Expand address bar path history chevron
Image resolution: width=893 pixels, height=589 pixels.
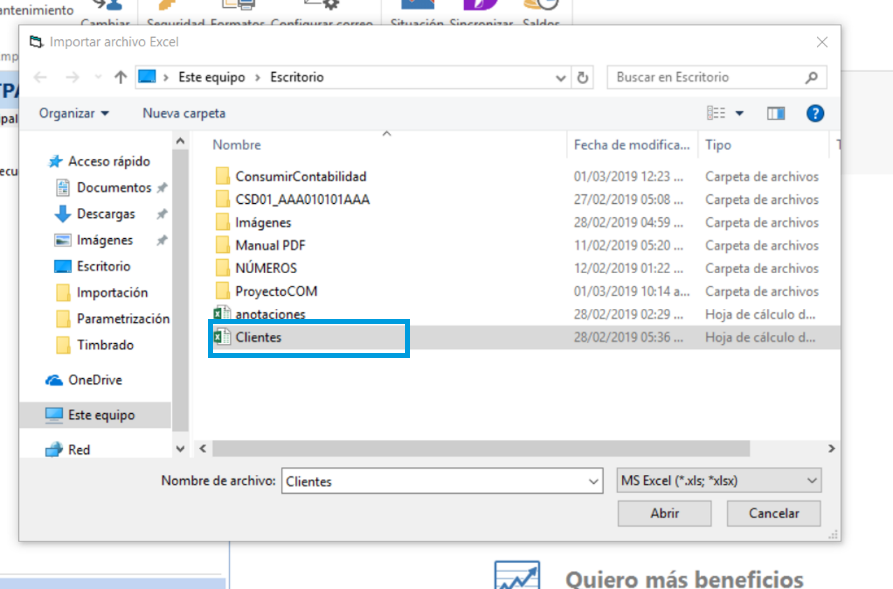click(x=560, y=77)
